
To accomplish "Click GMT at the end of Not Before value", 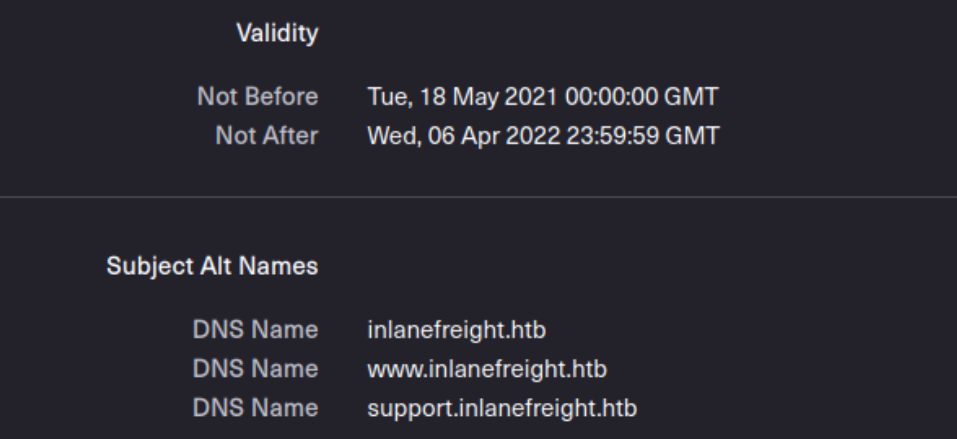I will pos(692,96).
